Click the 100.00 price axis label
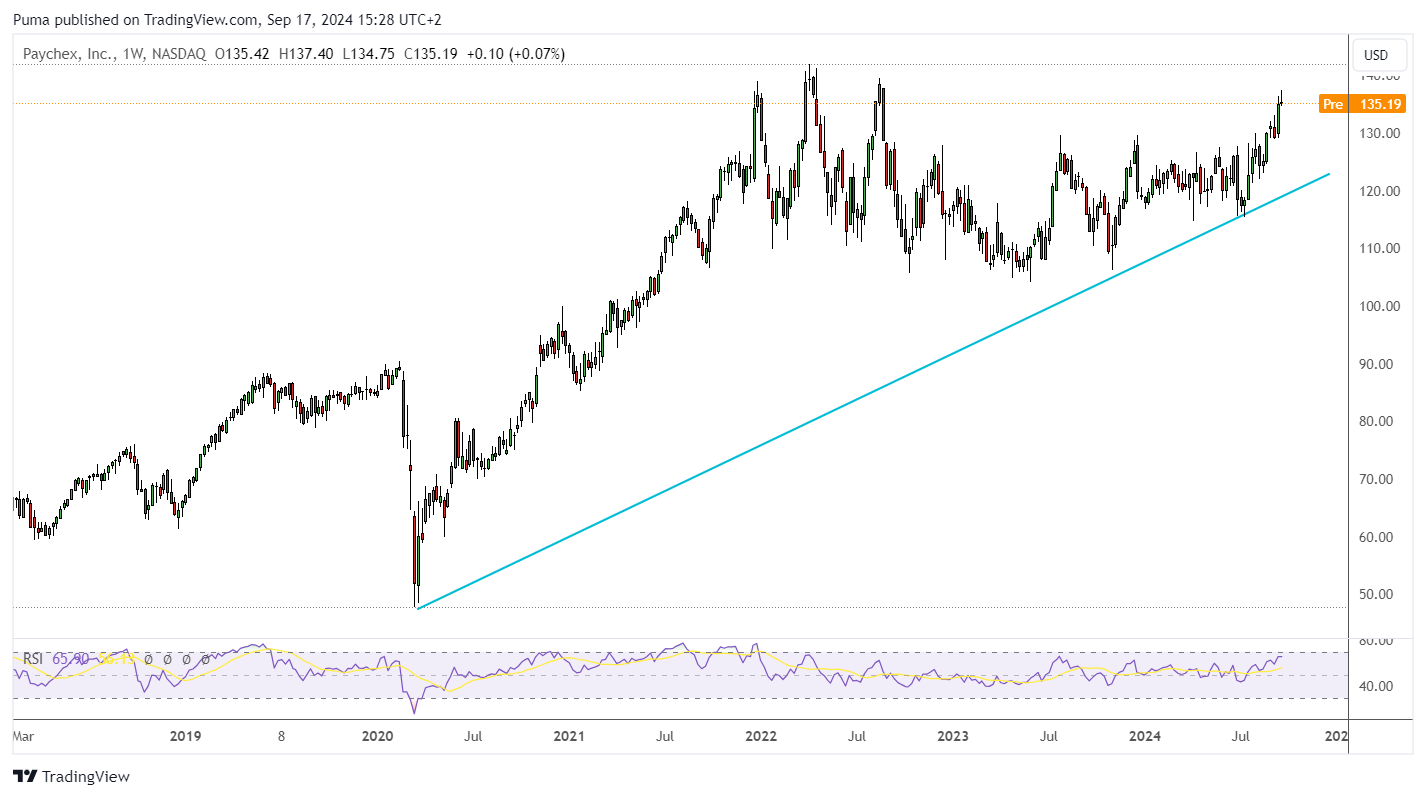 pos(1379,306)
